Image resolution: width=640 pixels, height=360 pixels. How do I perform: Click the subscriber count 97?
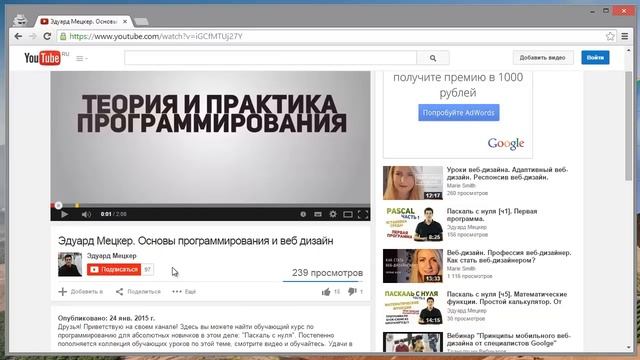click(x=147, y=269)
